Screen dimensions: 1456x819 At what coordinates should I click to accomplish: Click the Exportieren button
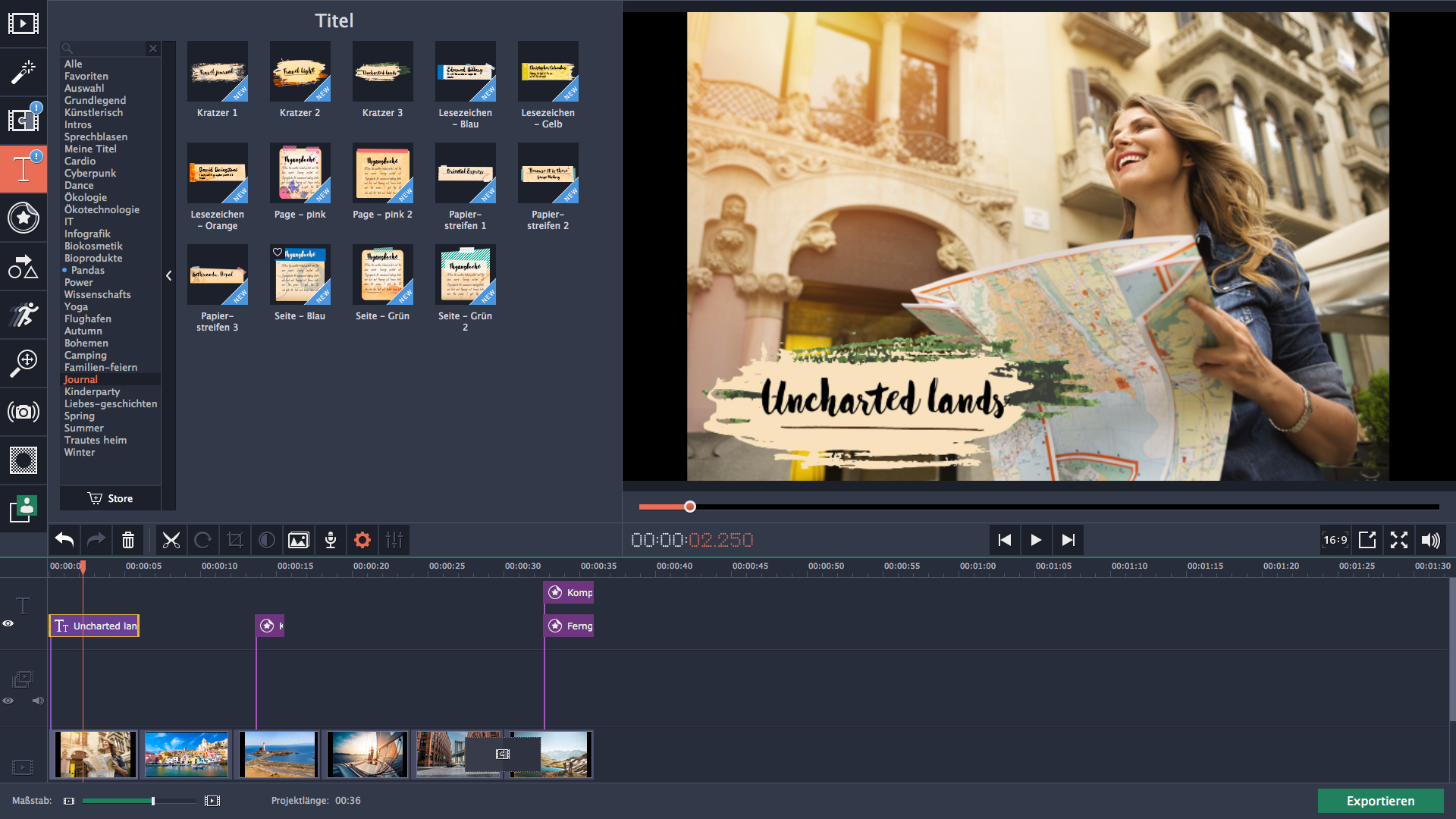click(1379, 801)
